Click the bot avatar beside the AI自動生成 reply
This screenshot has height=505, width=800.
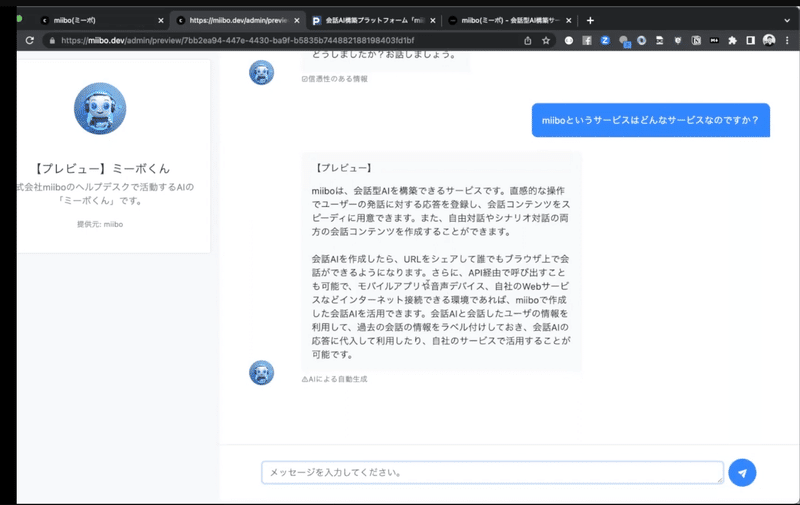(261, 373)
